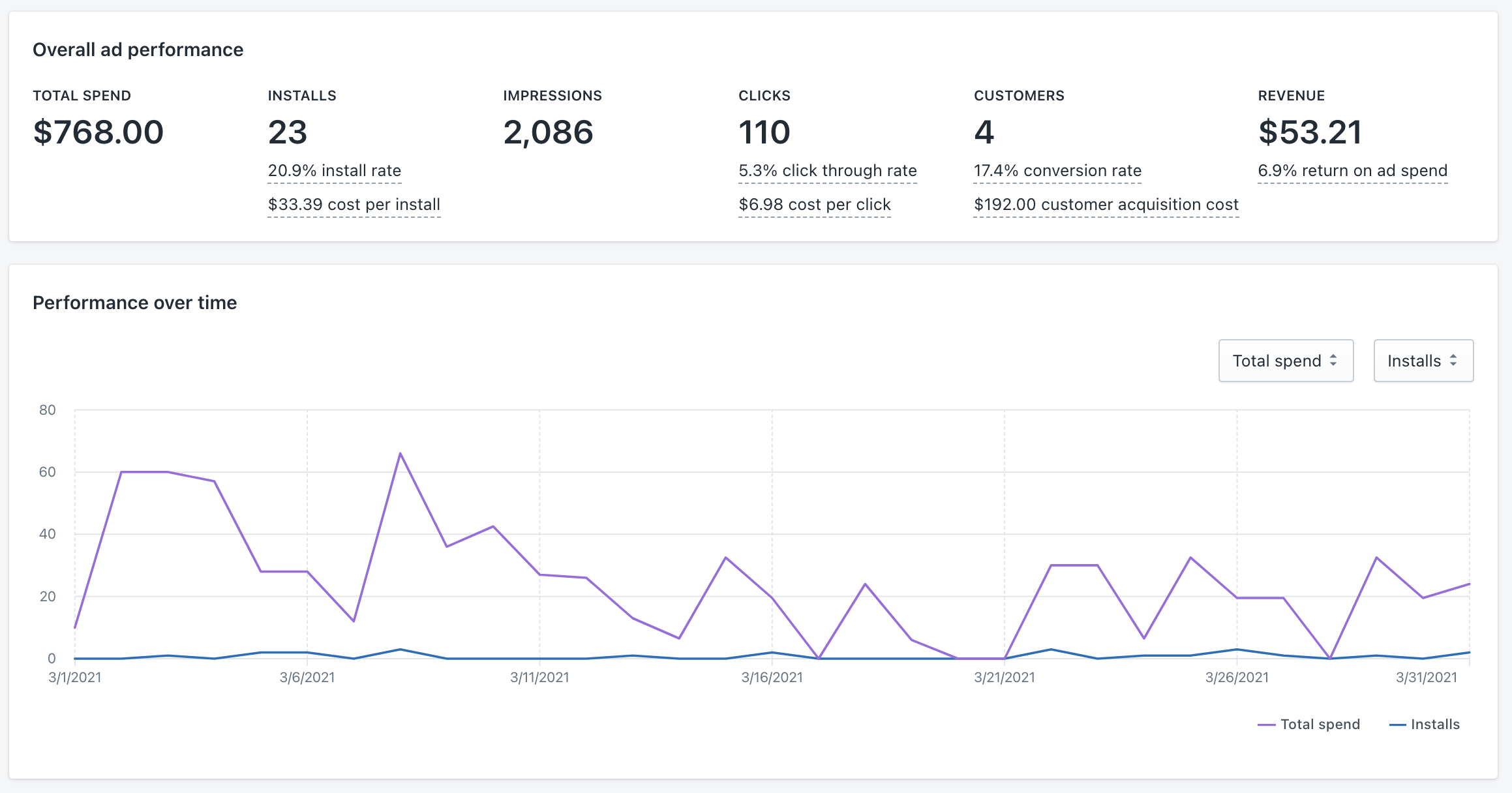Click the purple Total spend legend line
This screenshot has width=1512, height=793.
tap(1266, 725)
